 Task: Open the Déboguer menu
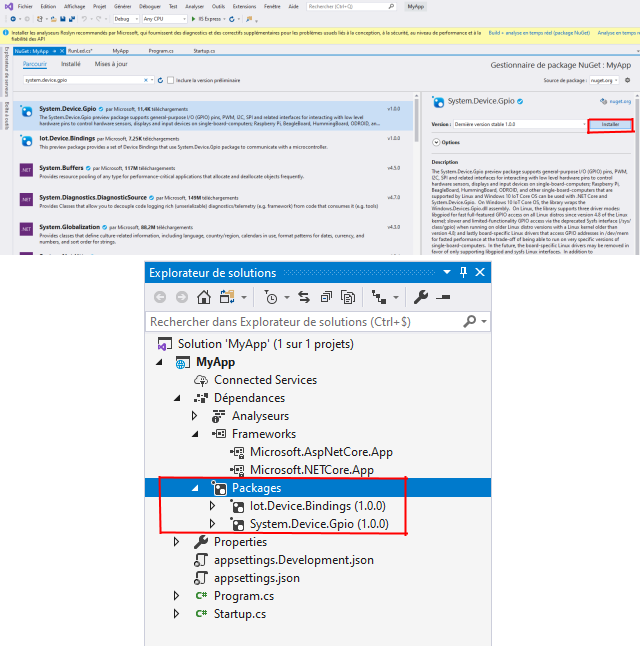click(x=150, y=5)
